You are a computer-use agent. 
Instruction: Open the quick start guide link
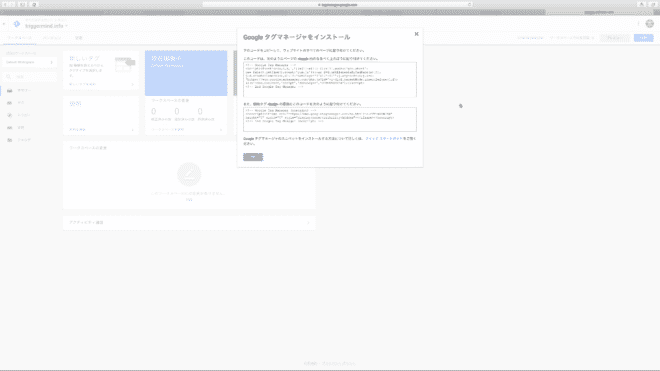pyautogui.click(x=384, y=139)
